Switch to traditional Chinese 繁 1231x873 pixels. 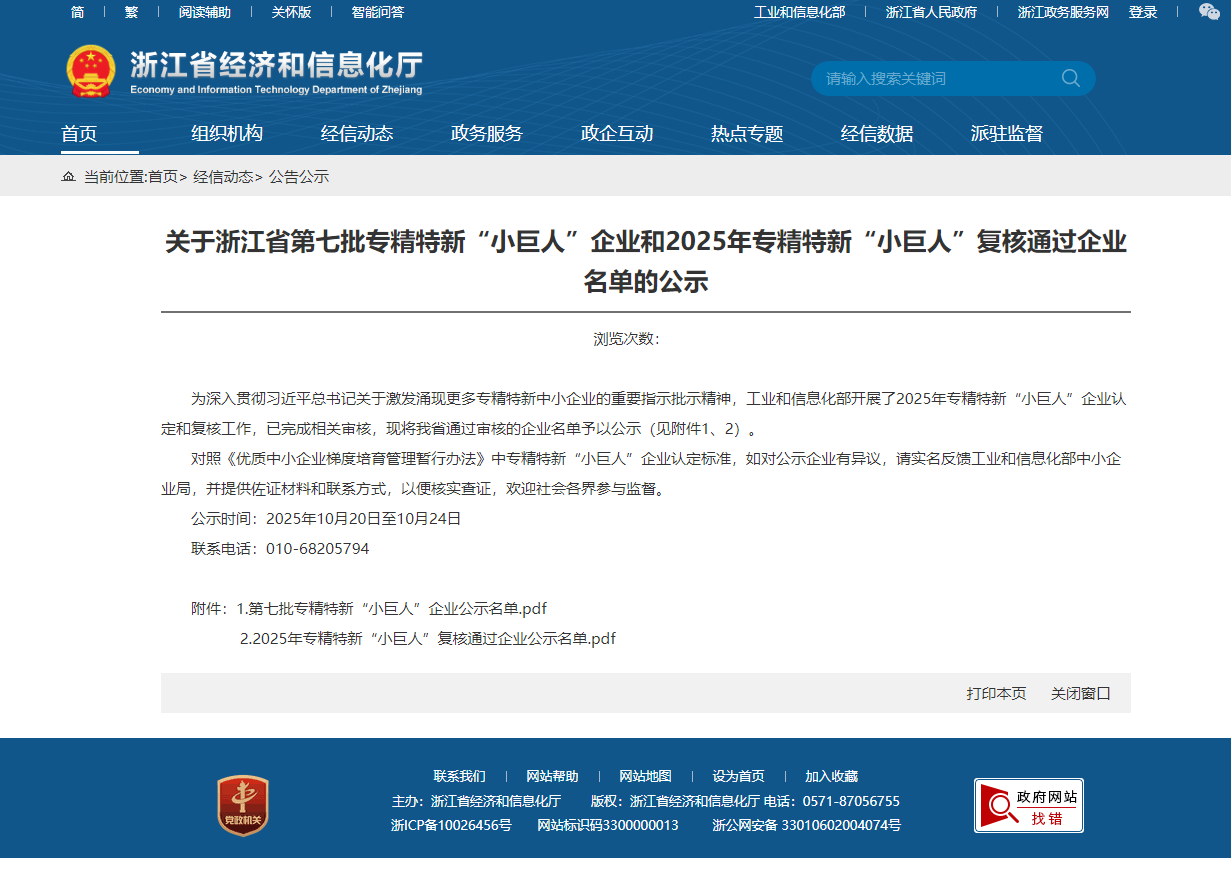point(131,12)
